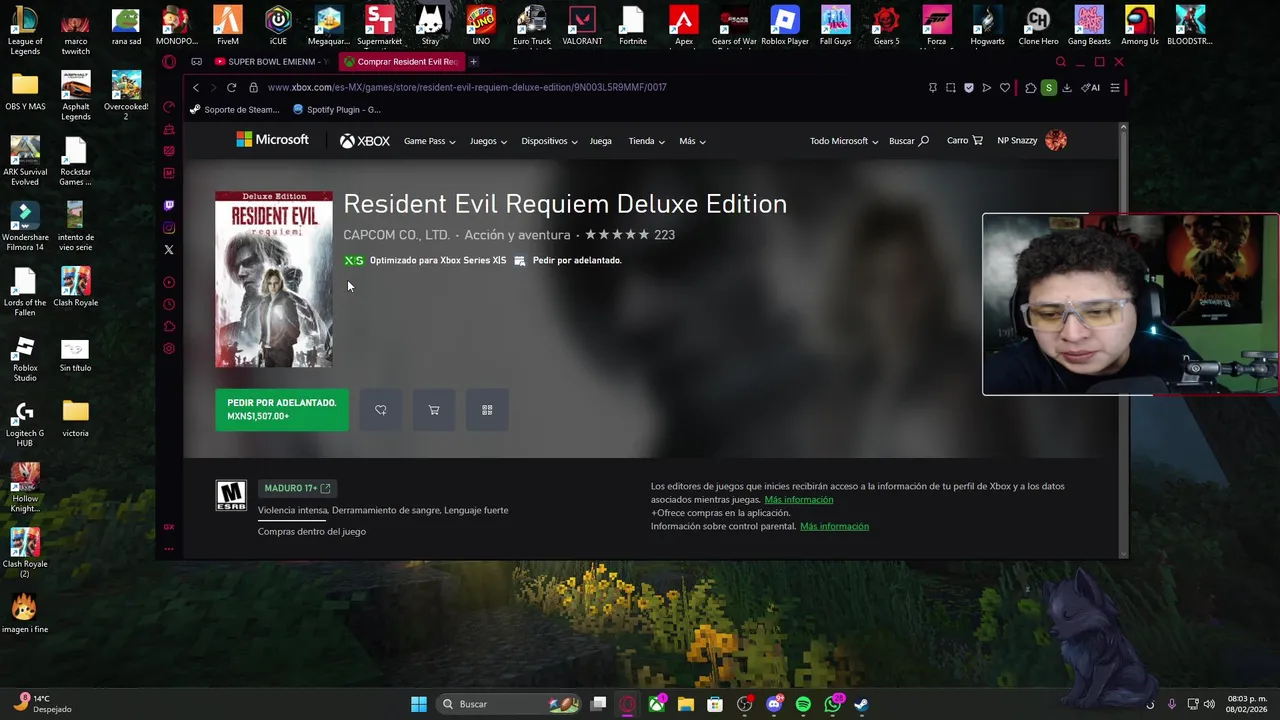Screen dimensions: 1280x720
Task: Open the NP Snazzy account profile
Action: [1032, 140]
